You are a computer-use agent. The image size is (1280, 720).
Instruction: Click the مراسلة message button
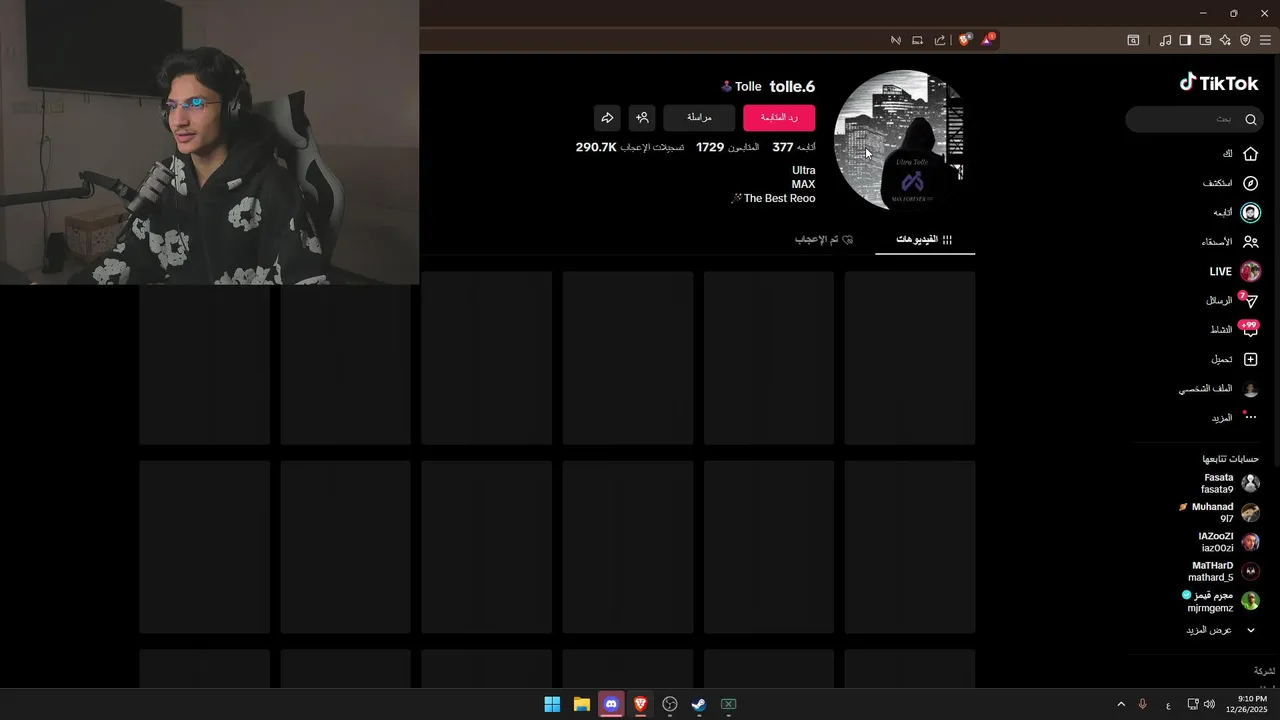pyautogui.click(x=699, y=118)
